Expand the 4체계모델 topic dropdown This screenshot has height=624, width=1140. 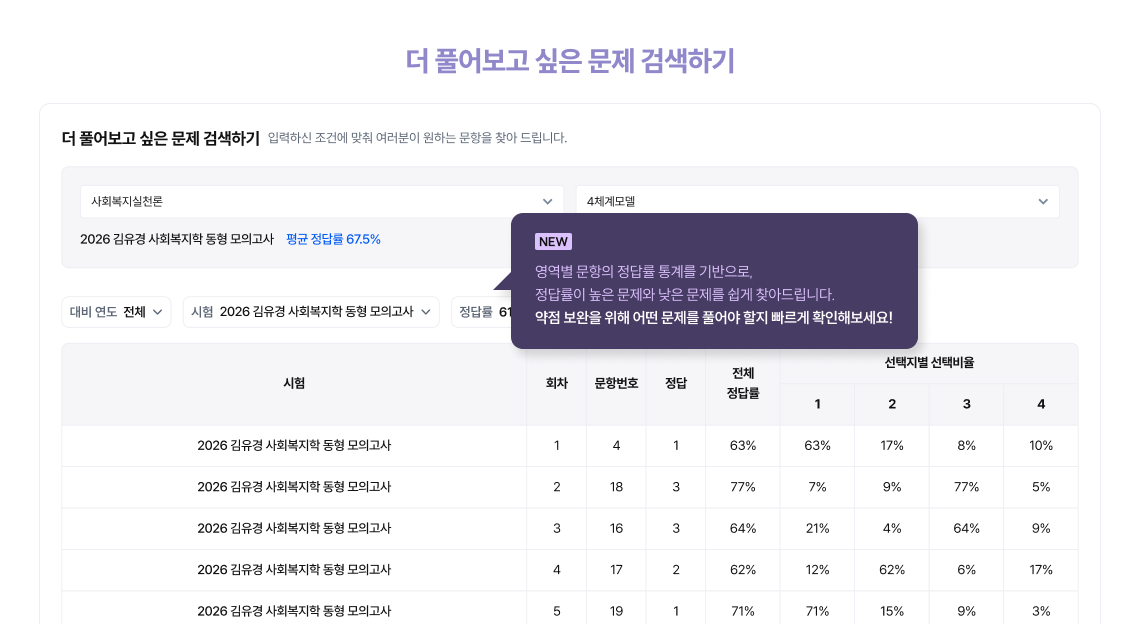click(x=816, y=201)
